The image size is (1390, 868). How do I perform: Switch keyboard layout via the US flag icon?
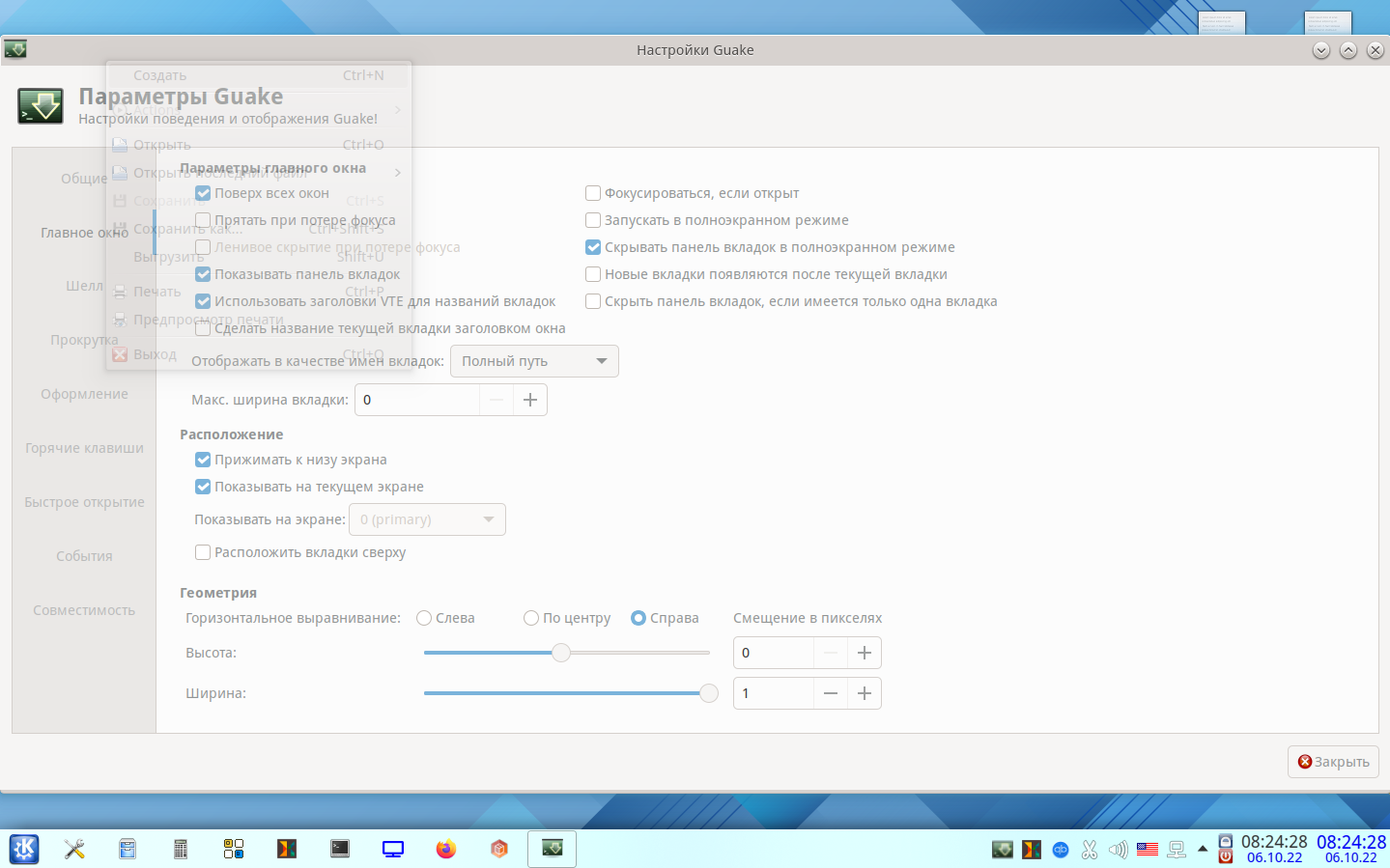1148,850
